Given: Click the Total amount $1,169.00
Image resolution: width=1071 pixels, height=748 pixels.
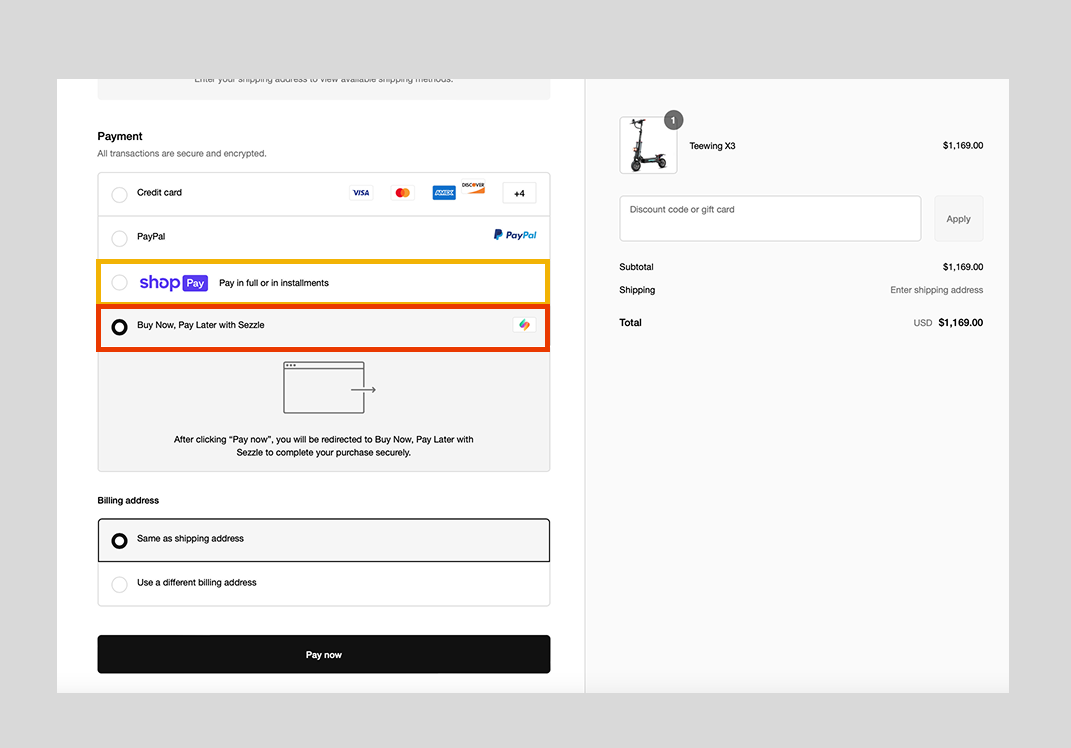Looking at the screenshot, I should click(x=960, y=322).
